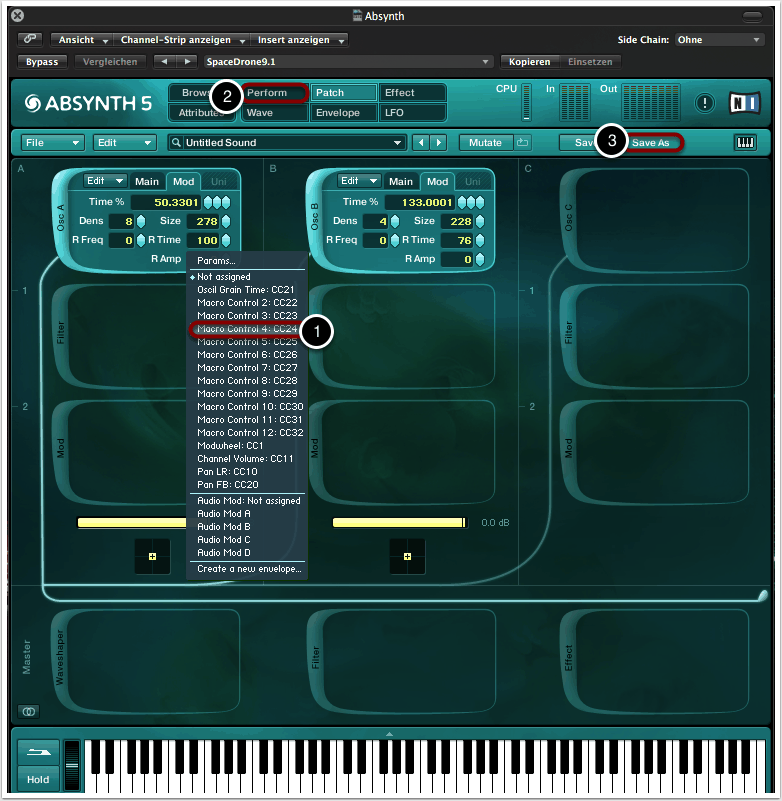Enable the Master Effect slot
The height and width of the screenshot is (801, 782).
coord(655,661)
